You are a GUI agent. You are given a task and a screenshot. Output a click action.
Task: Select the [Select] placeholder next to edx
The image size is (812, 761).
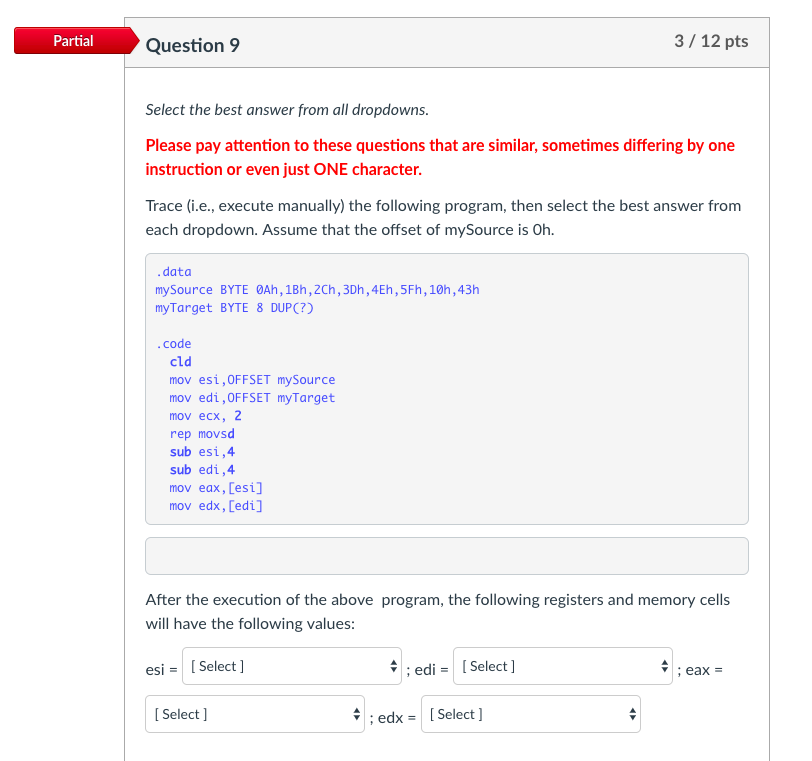click(456, 714)
